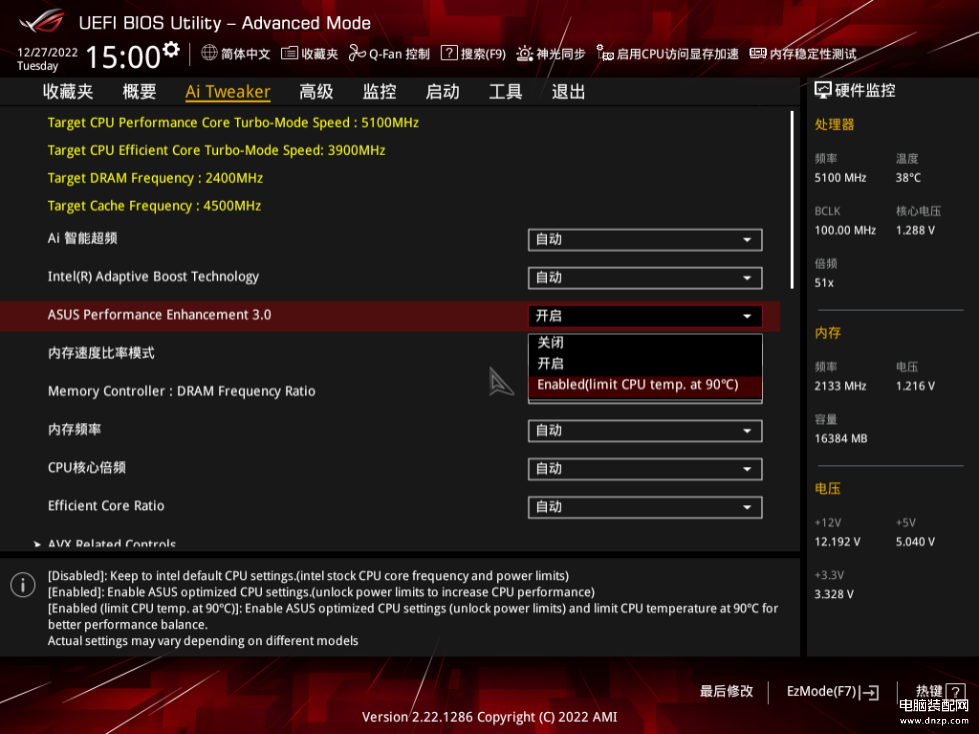The image size is (979, 734).
Task: Open Q-Fan control fan icon
Action: point(357,54)
